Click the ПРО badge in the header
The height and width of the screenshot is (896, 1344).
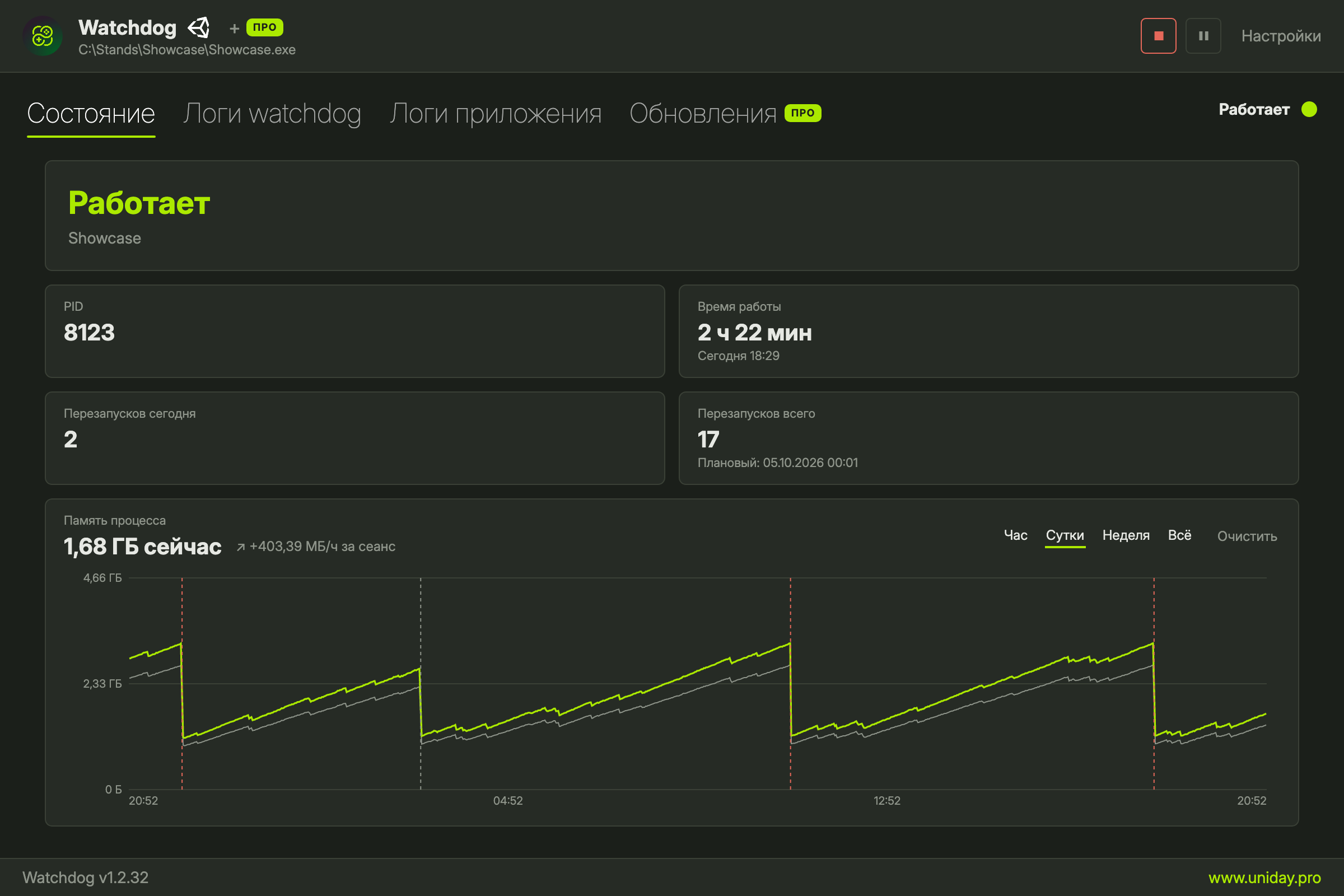click(264, 27)
